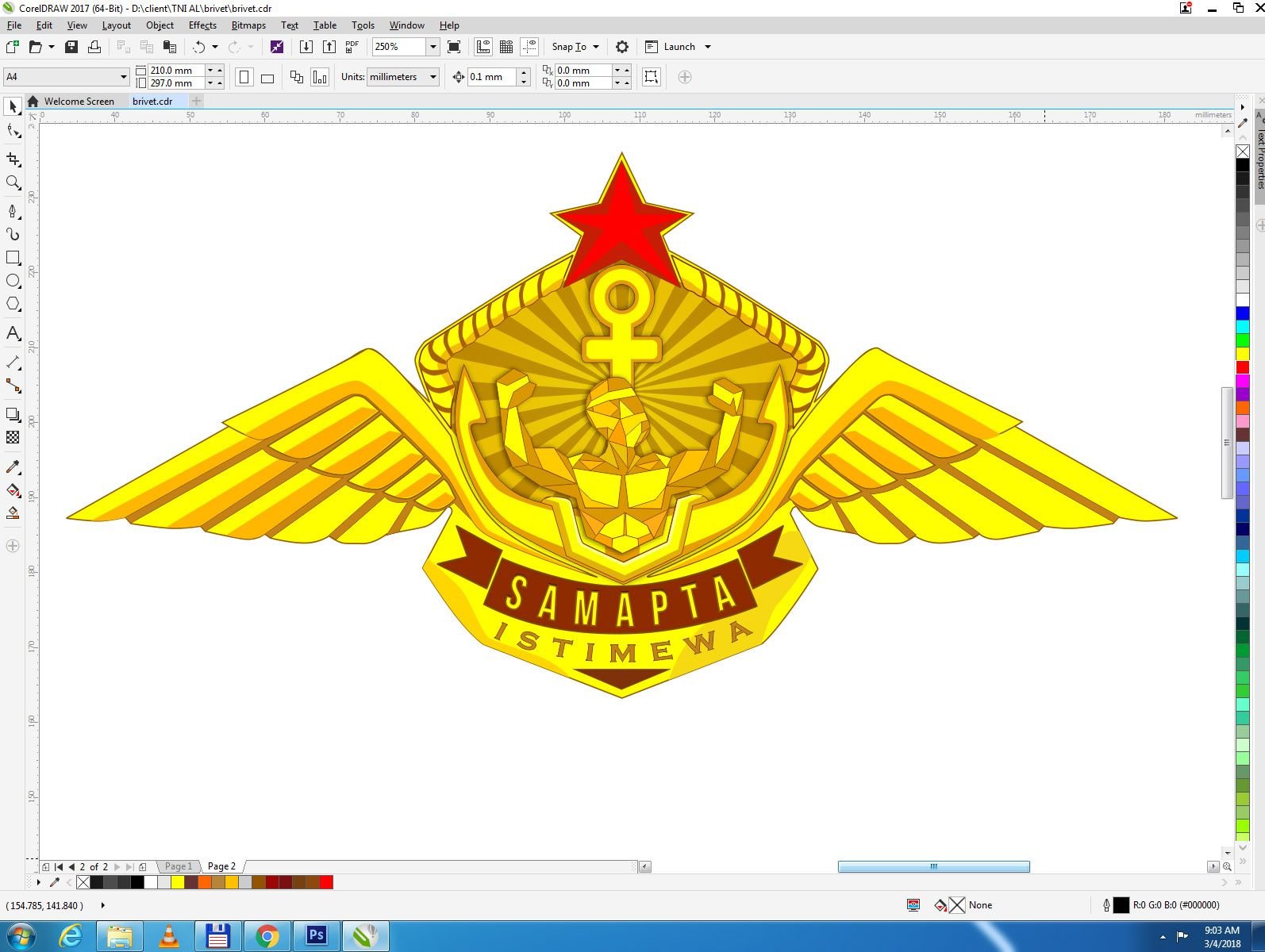
Task: Select the Color Eyedropper tool
Action: [x=13, y=466]
